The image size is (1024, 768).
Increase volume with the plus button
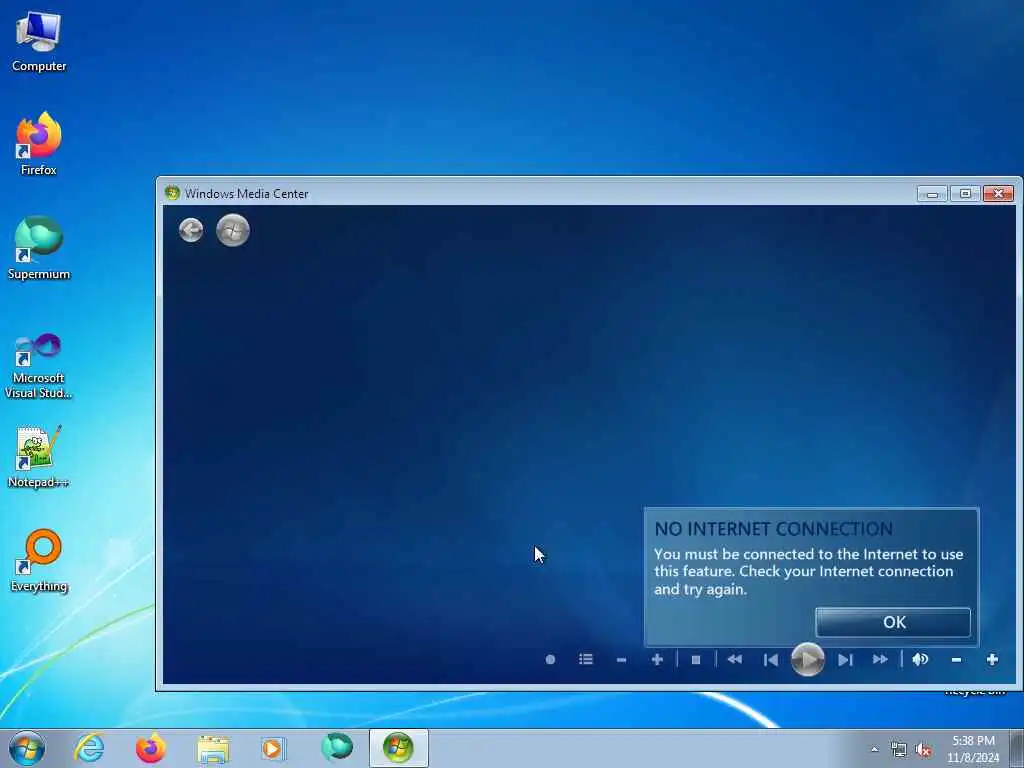[993, 660]
